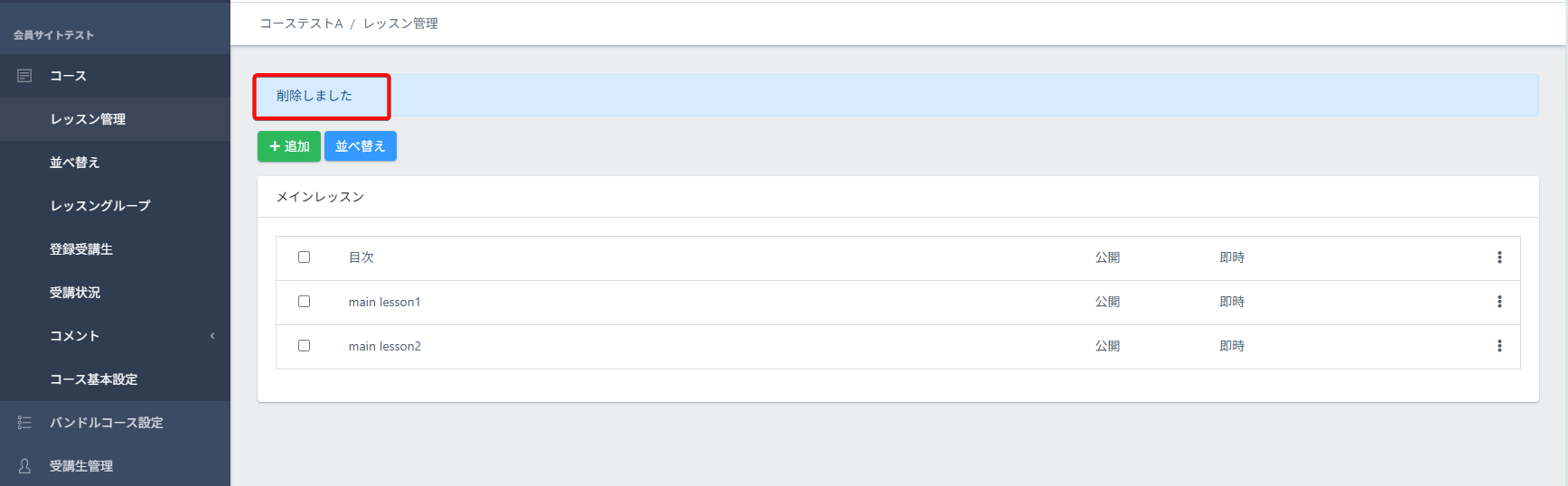Check the 目次 row checkbox
1568x486 pixels.
click(x=304, y=257)
